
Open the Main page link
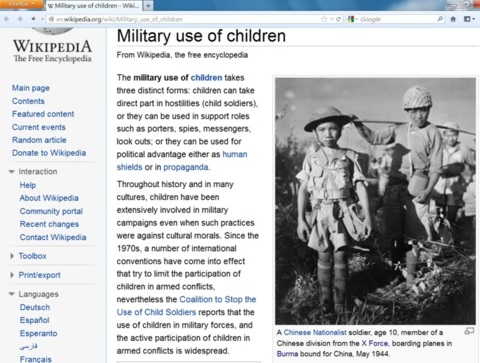[31, 88]
